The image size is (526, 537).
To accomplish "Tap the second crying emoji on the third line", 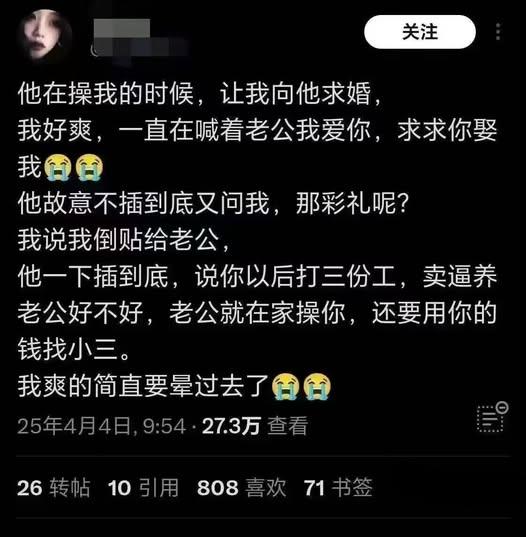I will click(x=88, y=167).
